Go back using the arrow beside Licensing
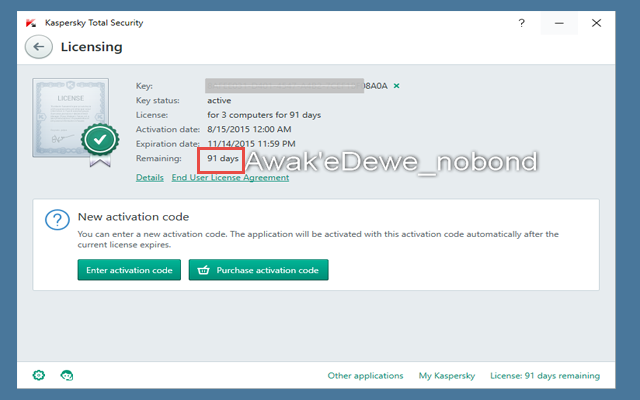 39,47
